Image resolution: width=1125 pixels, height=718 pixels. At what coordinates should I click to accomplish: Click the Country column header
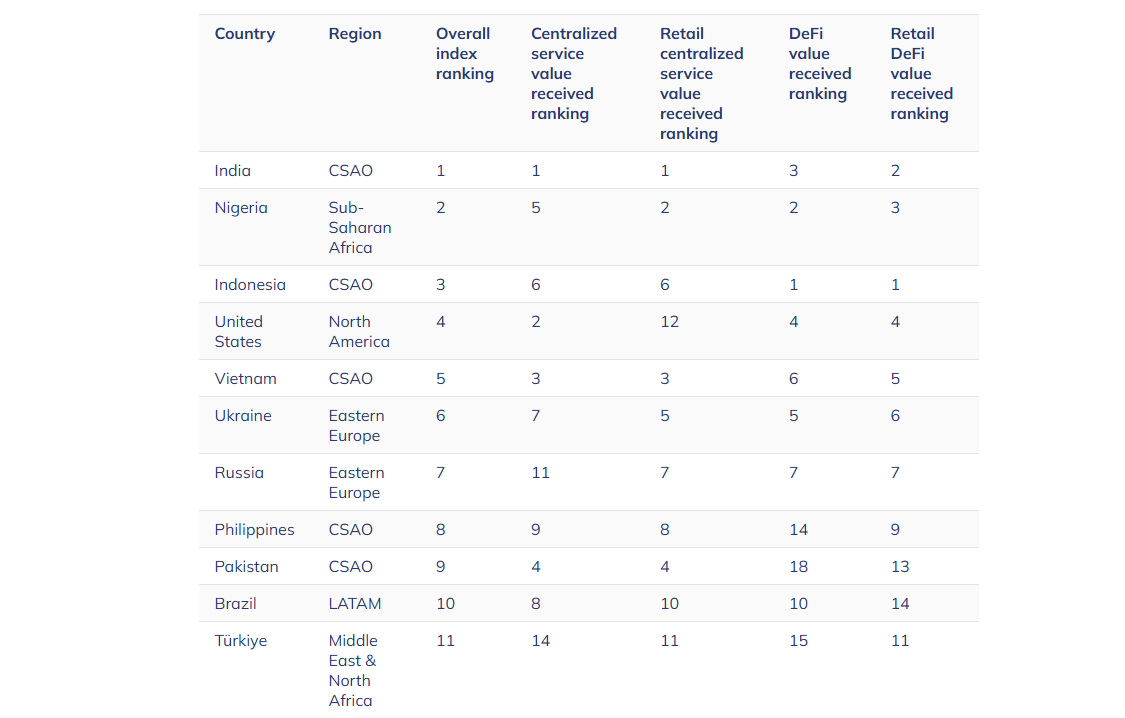click(x=244, y=34)
